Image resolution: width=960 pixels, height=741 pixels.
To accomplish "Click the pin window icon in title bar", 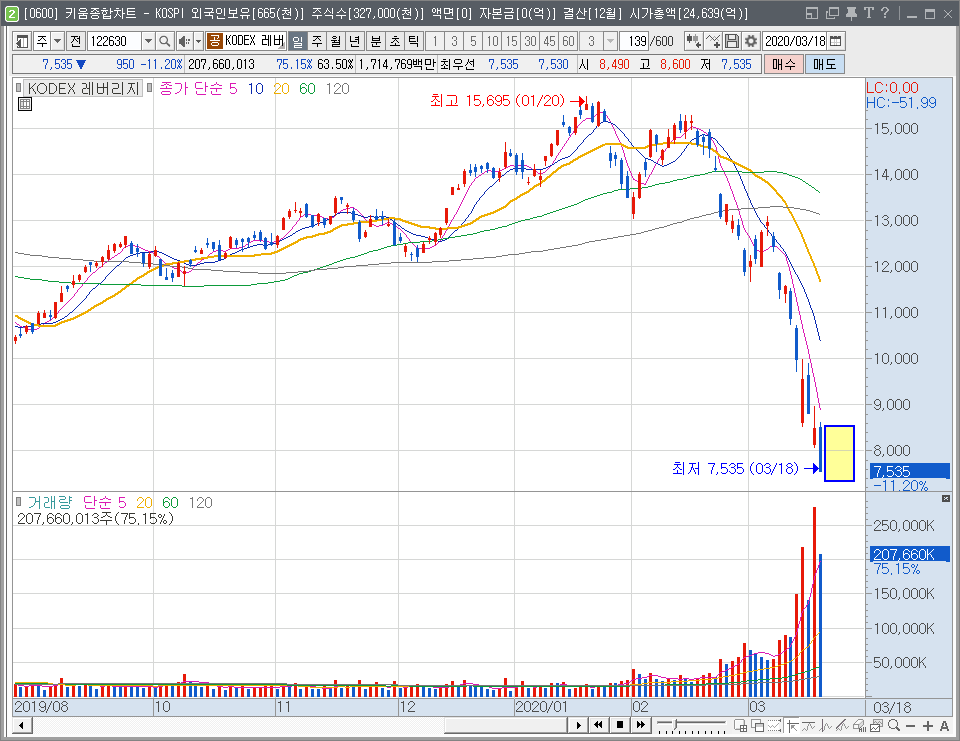I will point(852,13).
